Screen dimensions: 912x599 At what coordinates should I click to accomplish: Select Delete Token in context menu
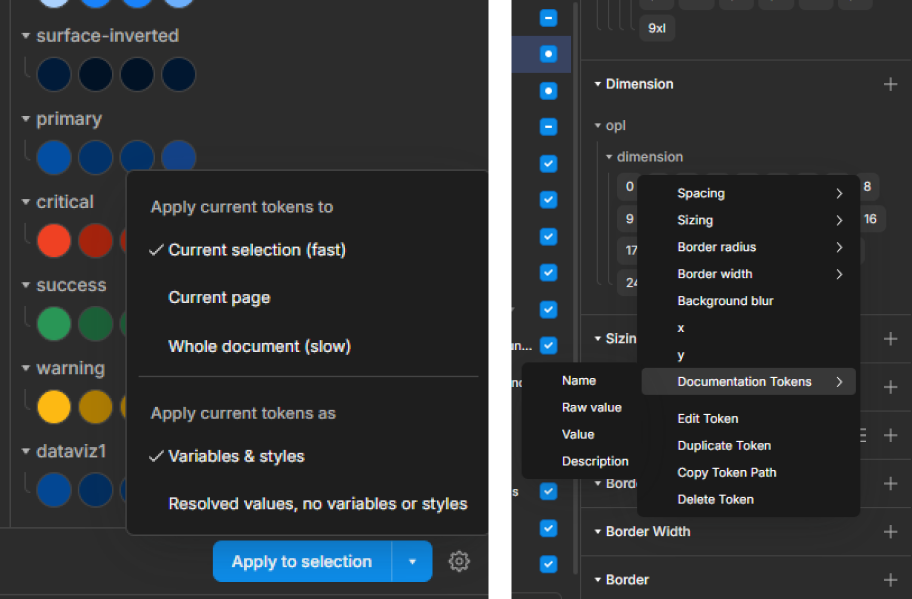coord(715,499)
